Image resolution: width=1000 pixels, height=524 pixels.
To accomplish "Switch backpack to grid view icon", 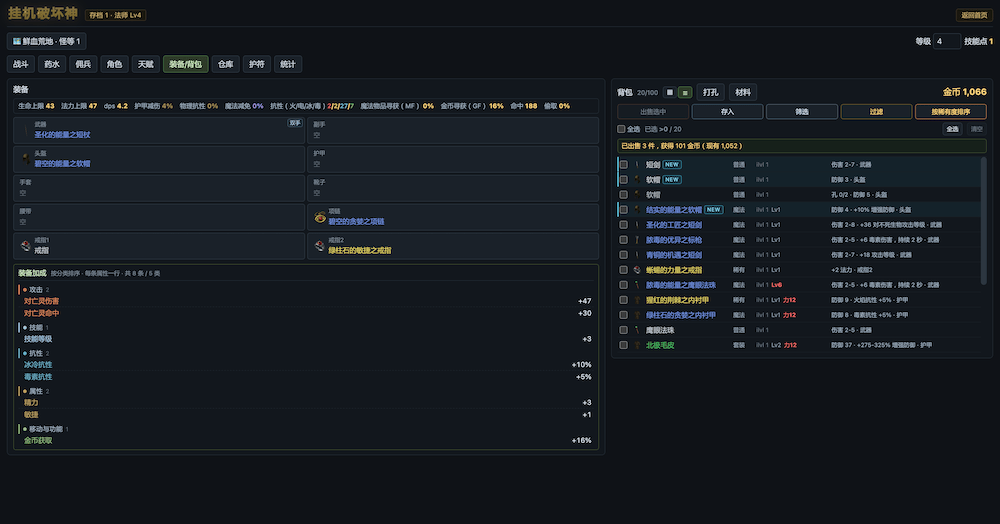I will pos(670,92).
